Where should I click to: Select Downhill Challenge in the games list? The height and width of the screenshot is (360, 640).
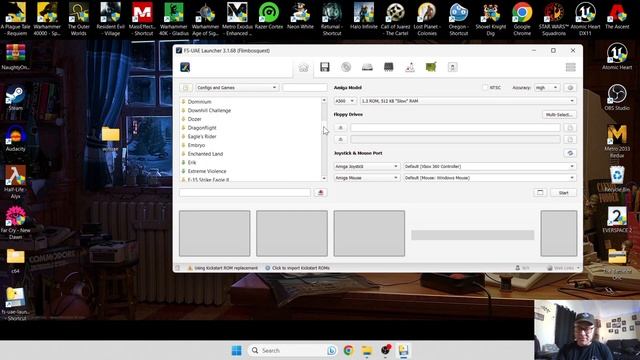[x=209, y=110]
